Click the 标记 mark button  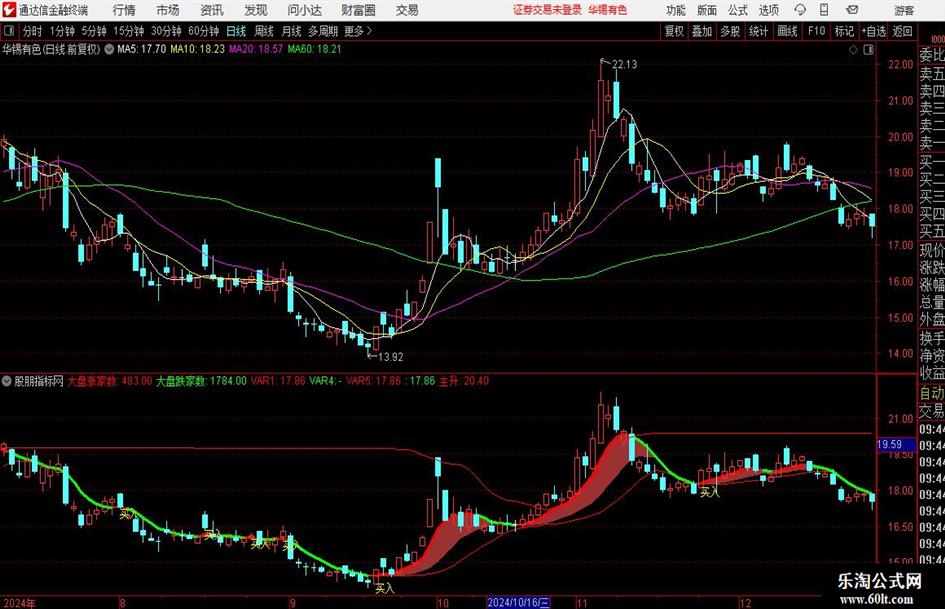point(844,31)
